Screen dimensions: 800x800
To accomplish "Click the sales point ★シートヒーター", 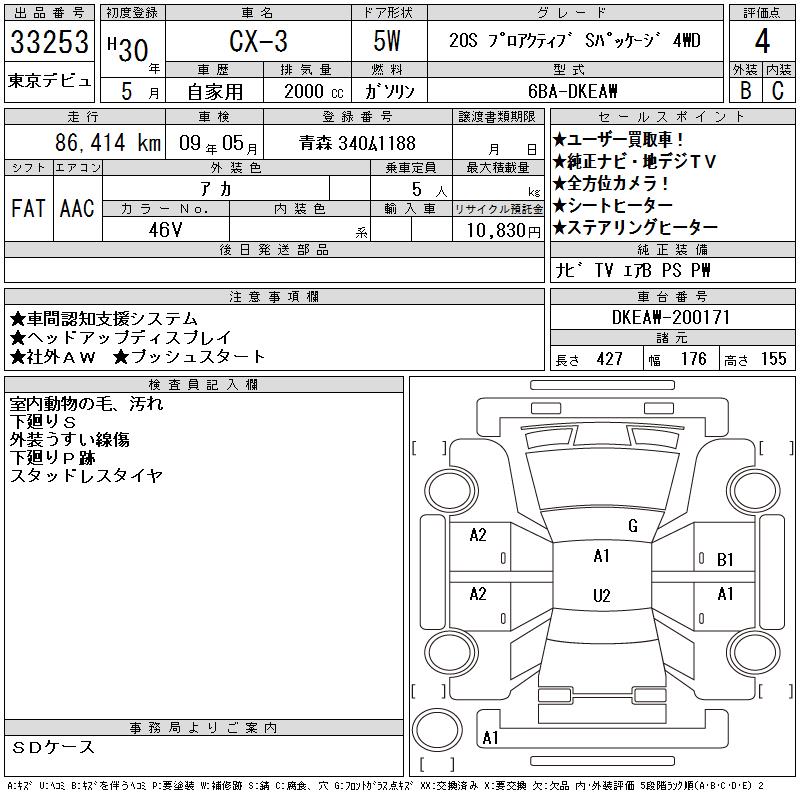I will coord(612,206).
